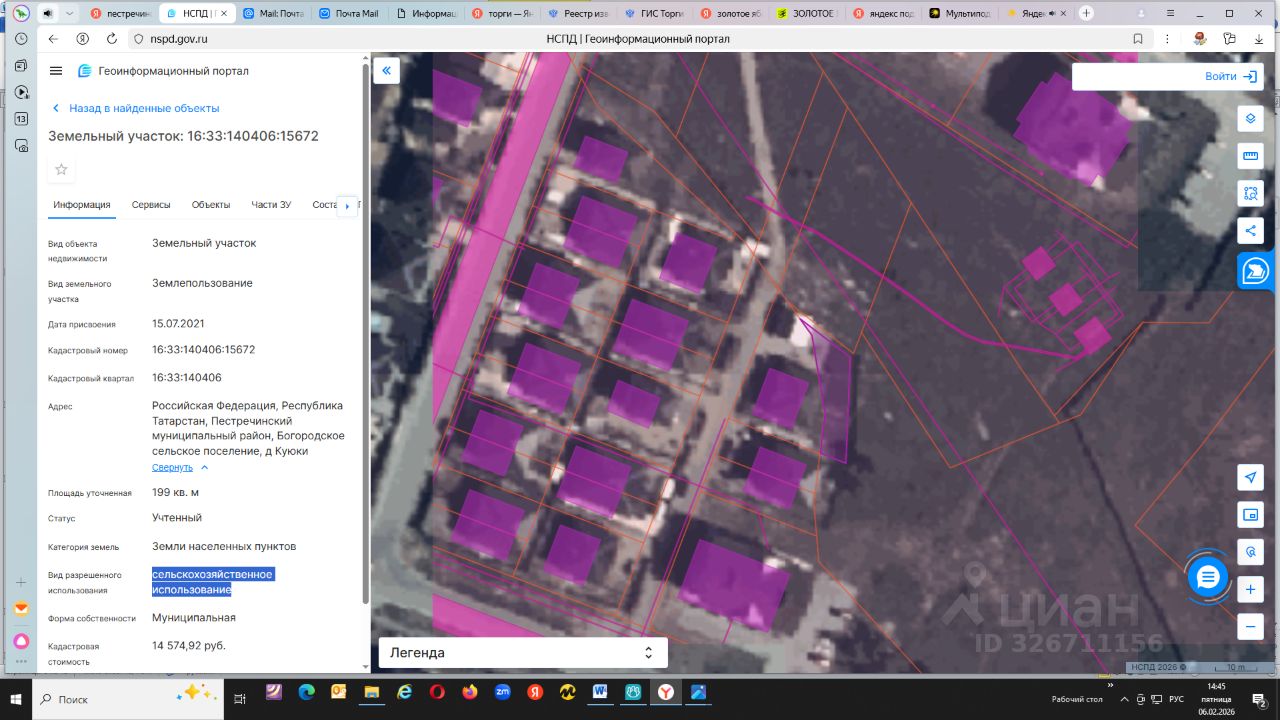Viewport: 1280px width, 720px height.
Task: Open Opera from the taskbar
Action: coord(437,691)
